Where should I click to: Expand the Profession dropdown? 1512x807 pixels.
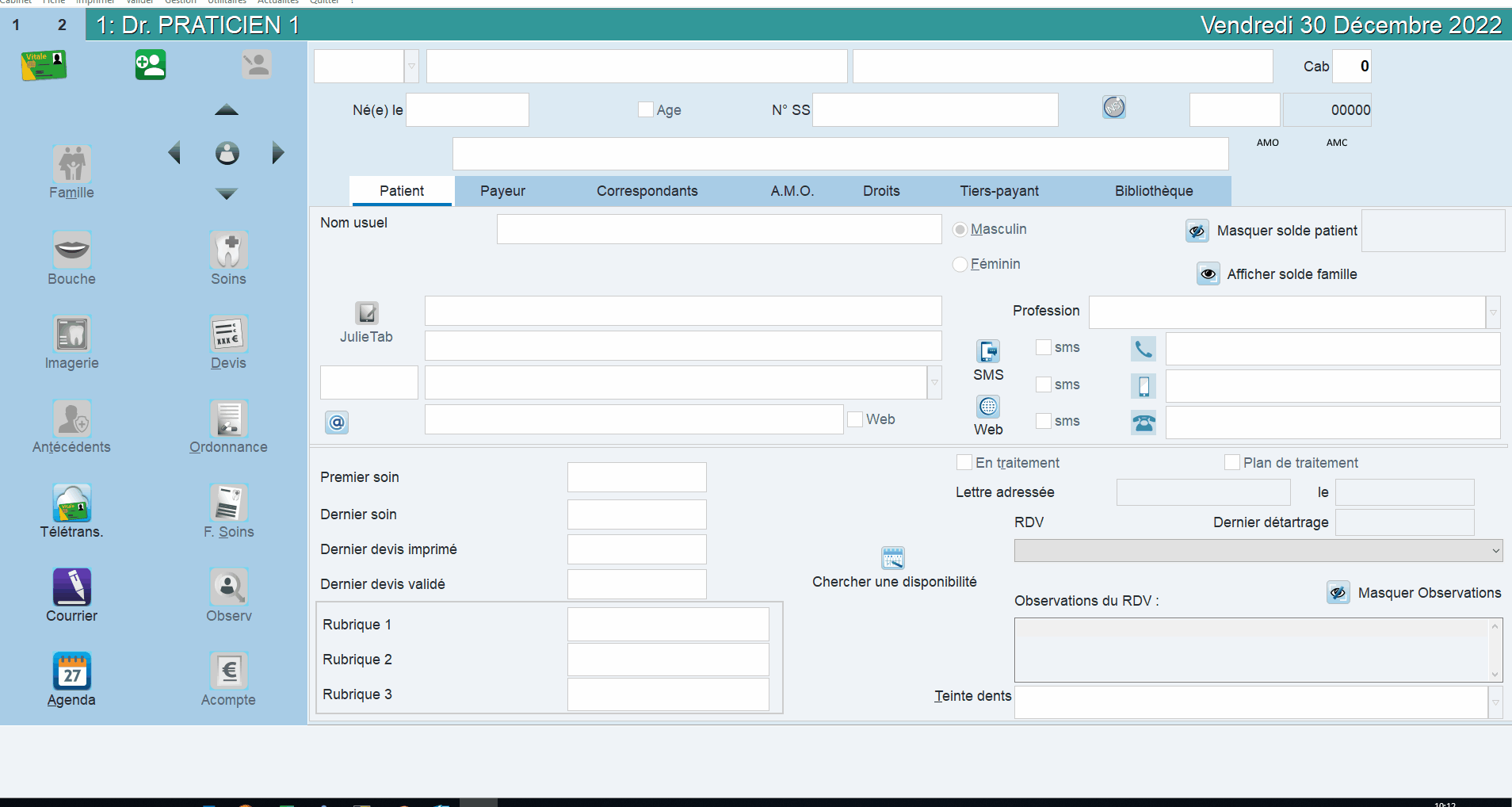[x=1493, y=312]
